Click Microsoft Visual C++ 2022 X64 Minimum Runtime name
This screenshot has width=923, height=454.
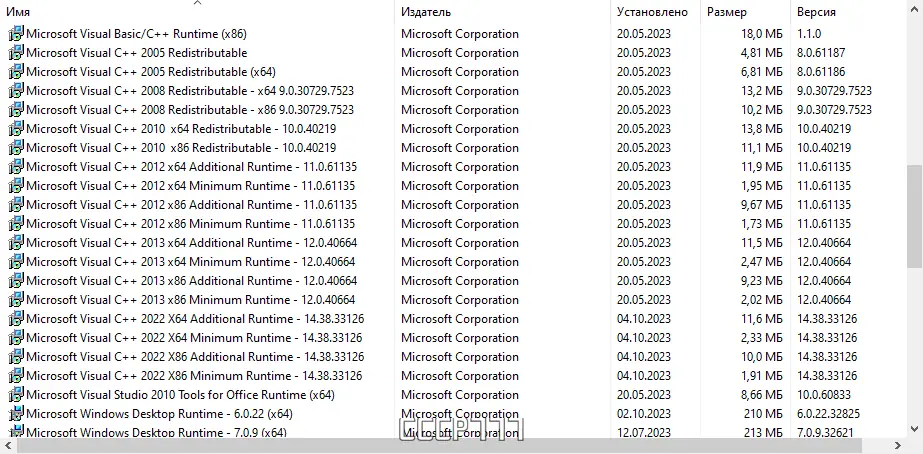coord(194,337)
